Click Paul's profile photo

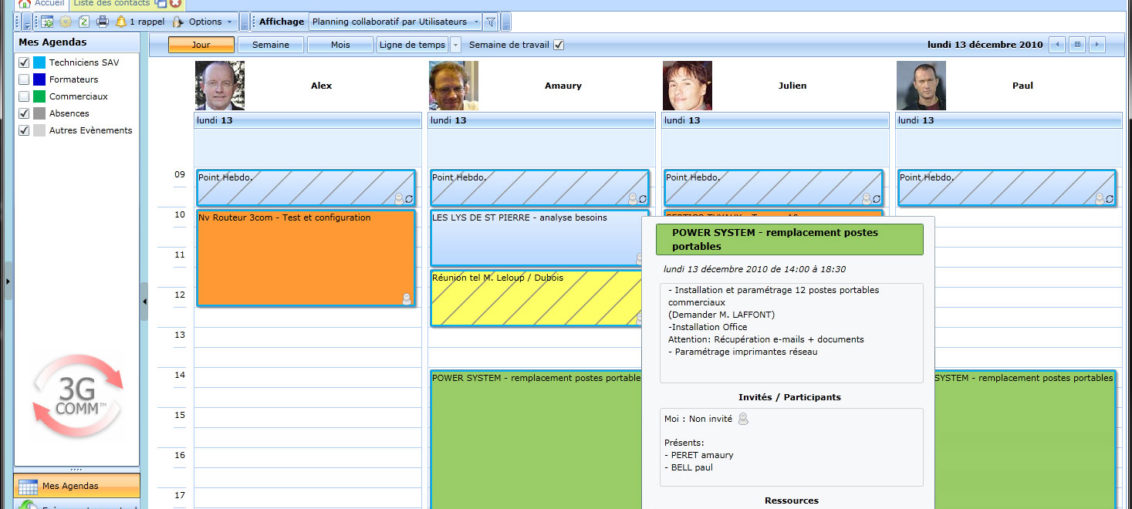coord(921,85)
